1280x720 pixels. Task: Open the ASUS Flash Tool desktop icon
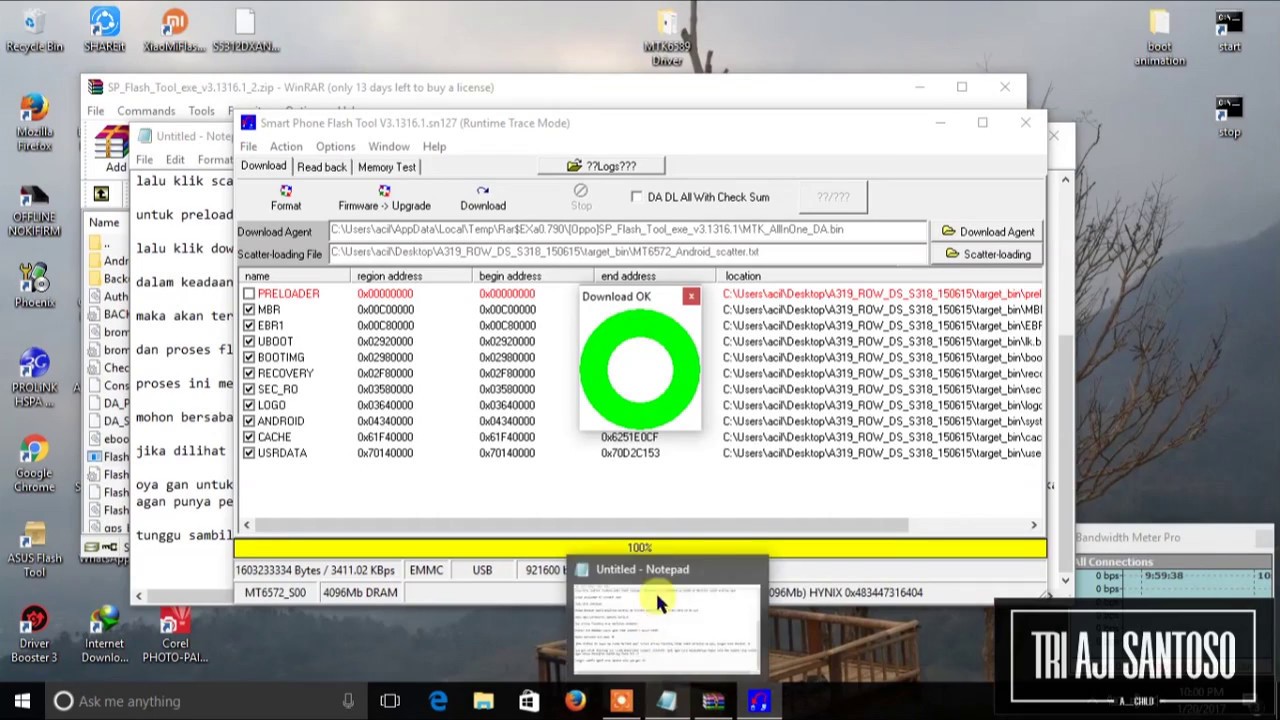tap(33, 550)
